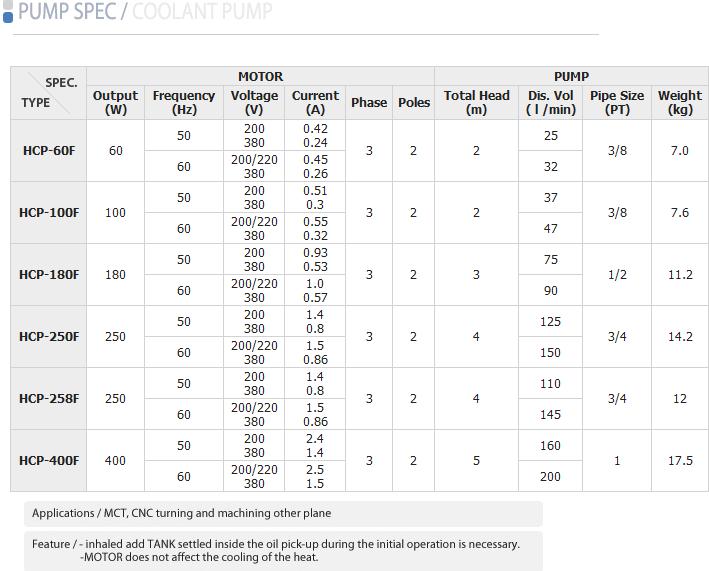Click the Weight (kg) column header
This screenshot has height=571, width=709.
point(680,102)
